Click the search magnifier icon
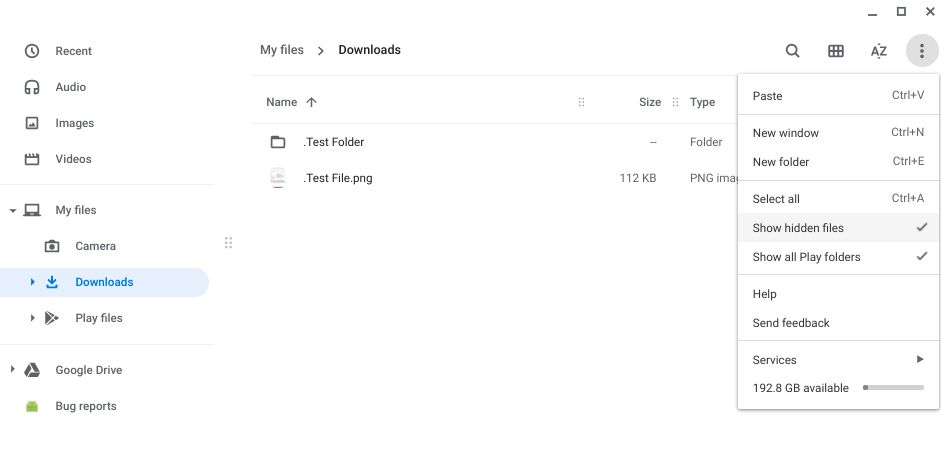The height and width of the screenshot is (455, 941). click(x=792, y=51)
